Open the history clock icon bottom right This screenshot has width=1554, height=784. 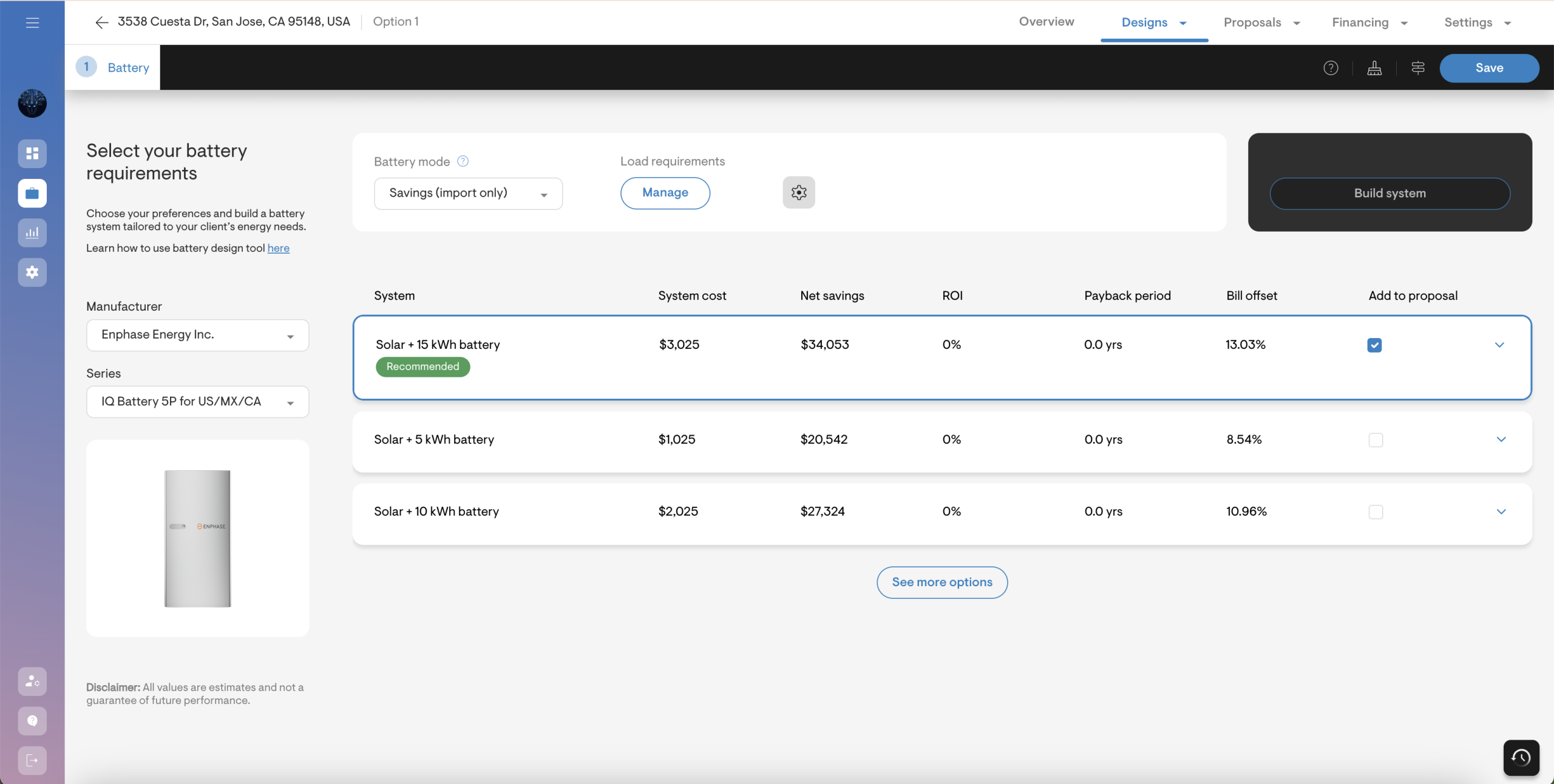1521,757
